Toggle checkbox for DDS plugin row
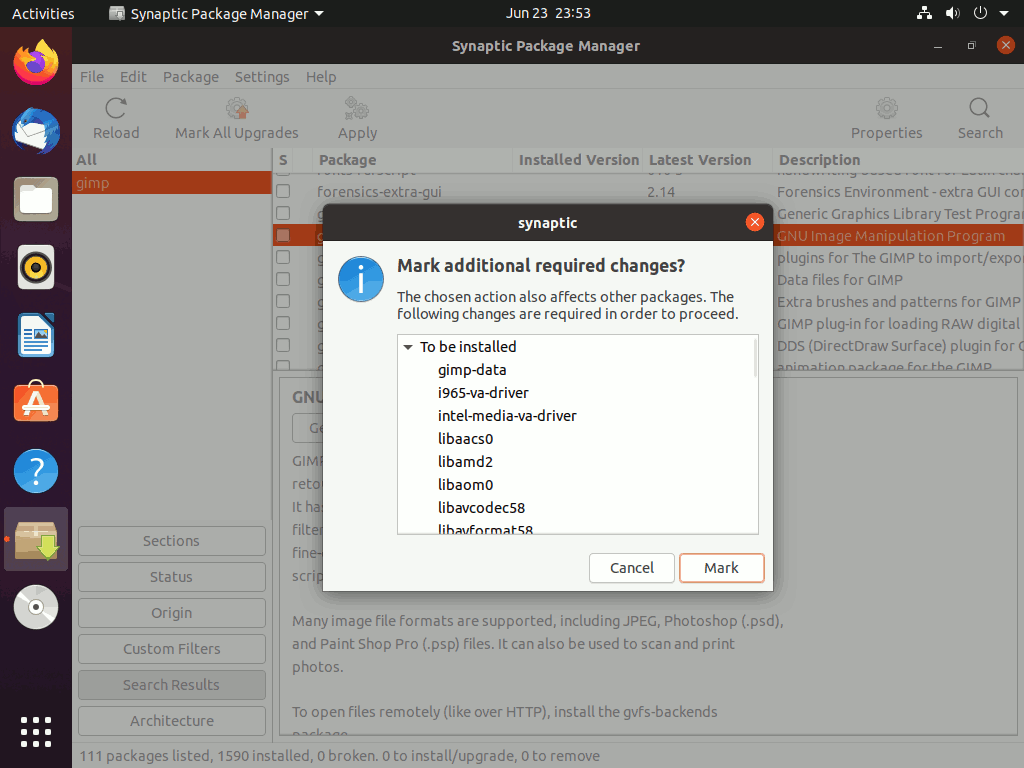Viewport: 1024px width, 768px height. (x=283, y=345)
